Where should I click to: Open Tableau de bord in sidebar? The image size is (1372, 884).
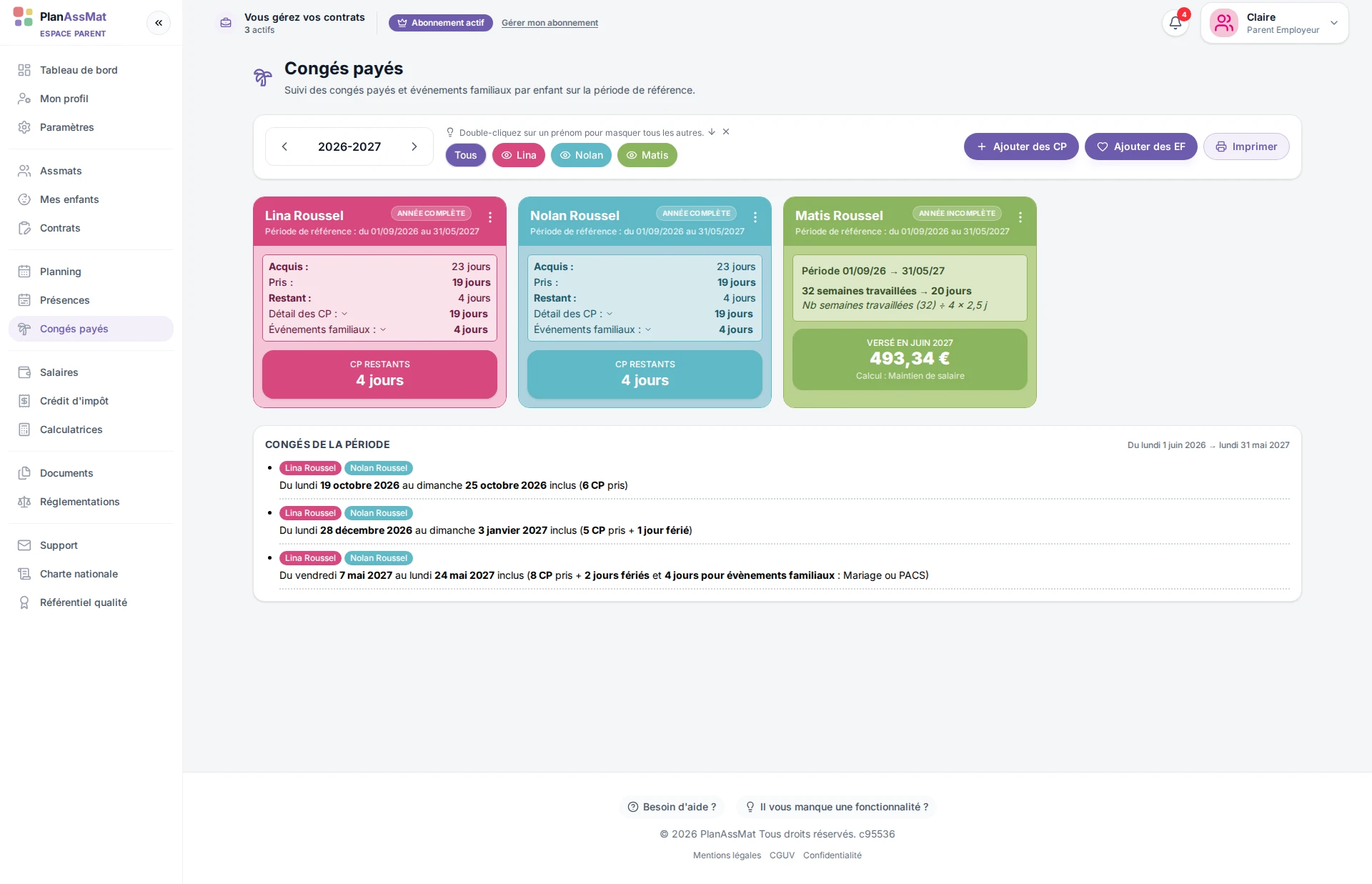click(x=91, y=70)
